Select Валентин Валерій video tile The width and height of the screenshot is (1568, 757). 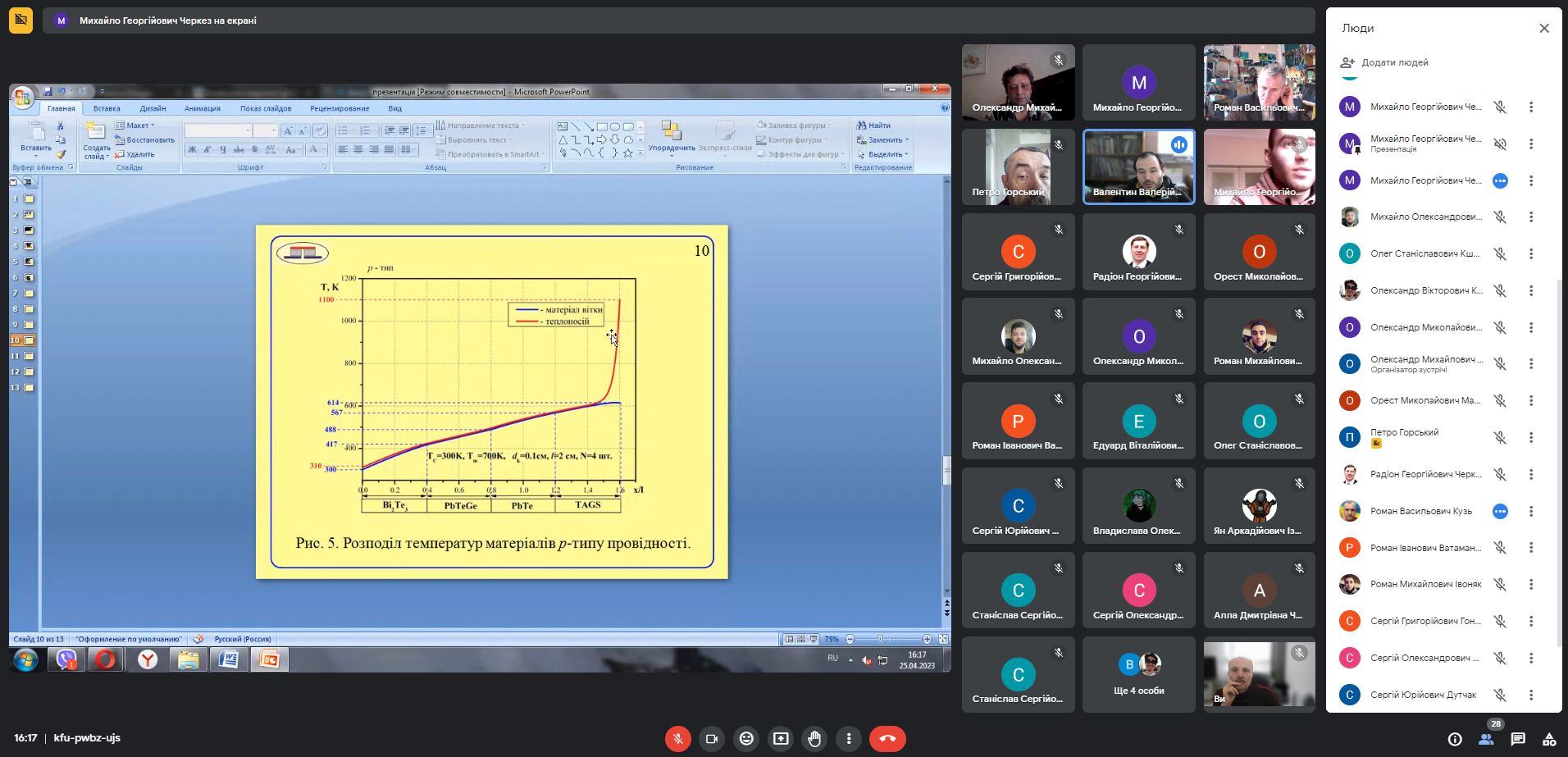[x=1138, y=166]
